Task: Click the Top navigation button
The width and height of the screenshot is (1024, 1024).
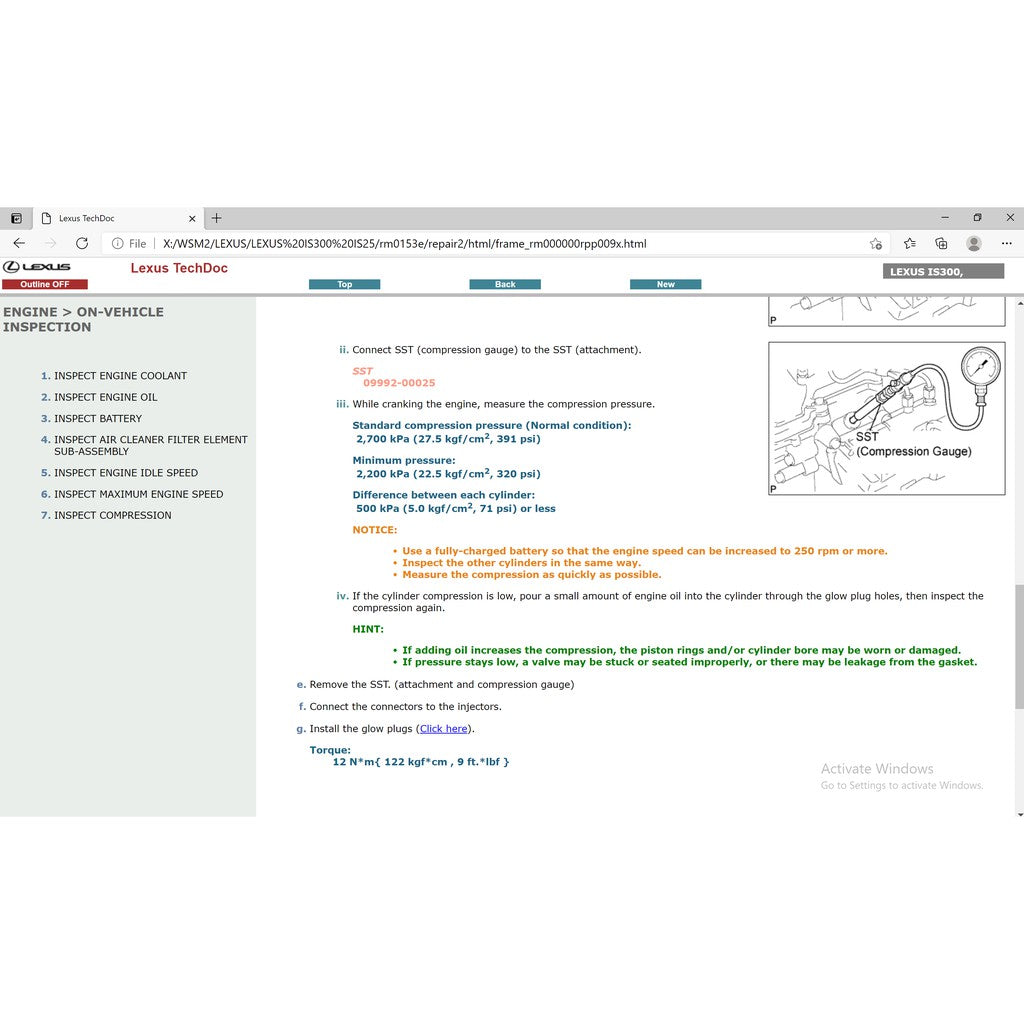Action: [x=344, y=284]
